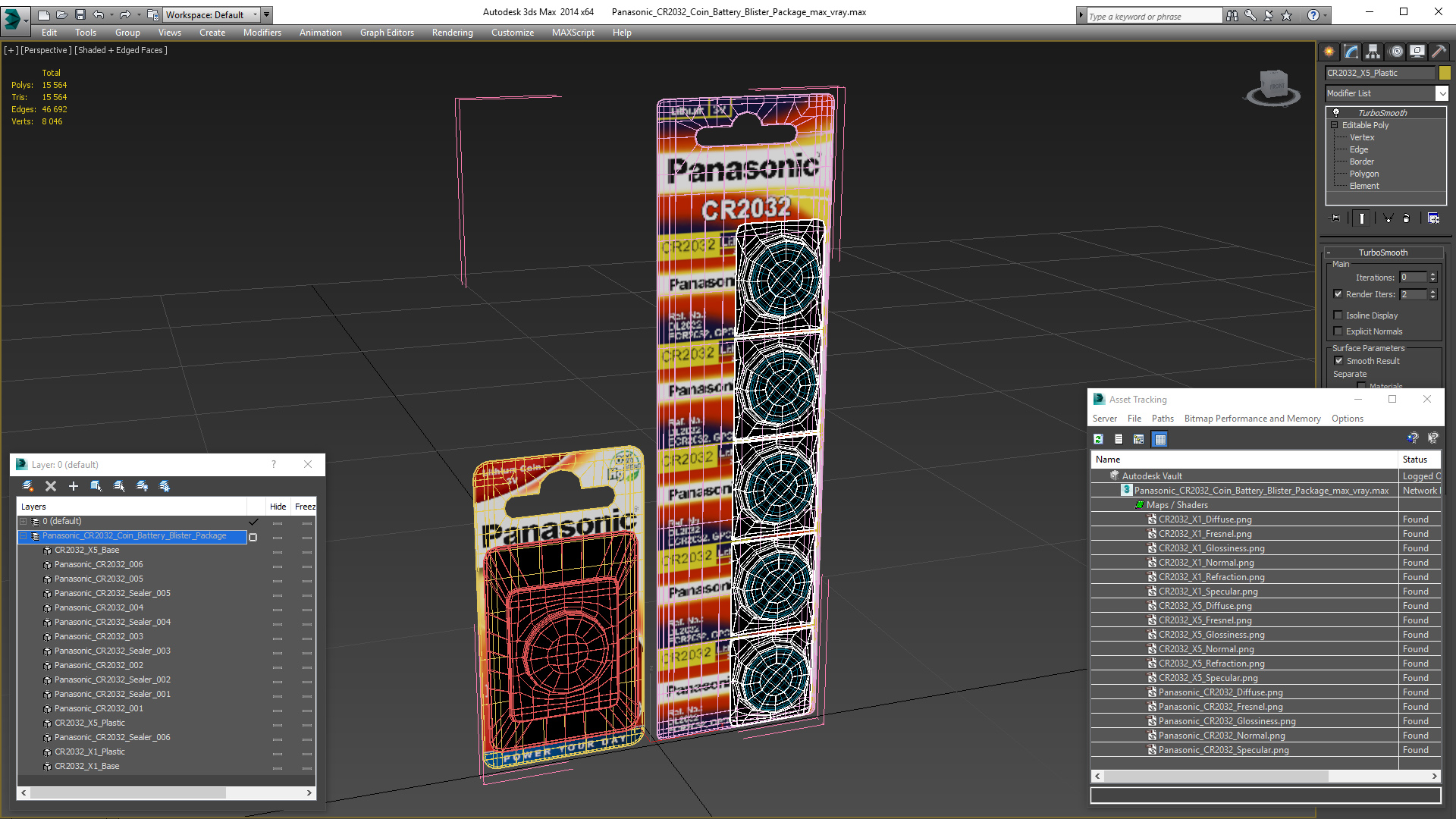The image size is (1456, 819).
Task: Switch to the Modify command panel
Action: (1351, 52)
